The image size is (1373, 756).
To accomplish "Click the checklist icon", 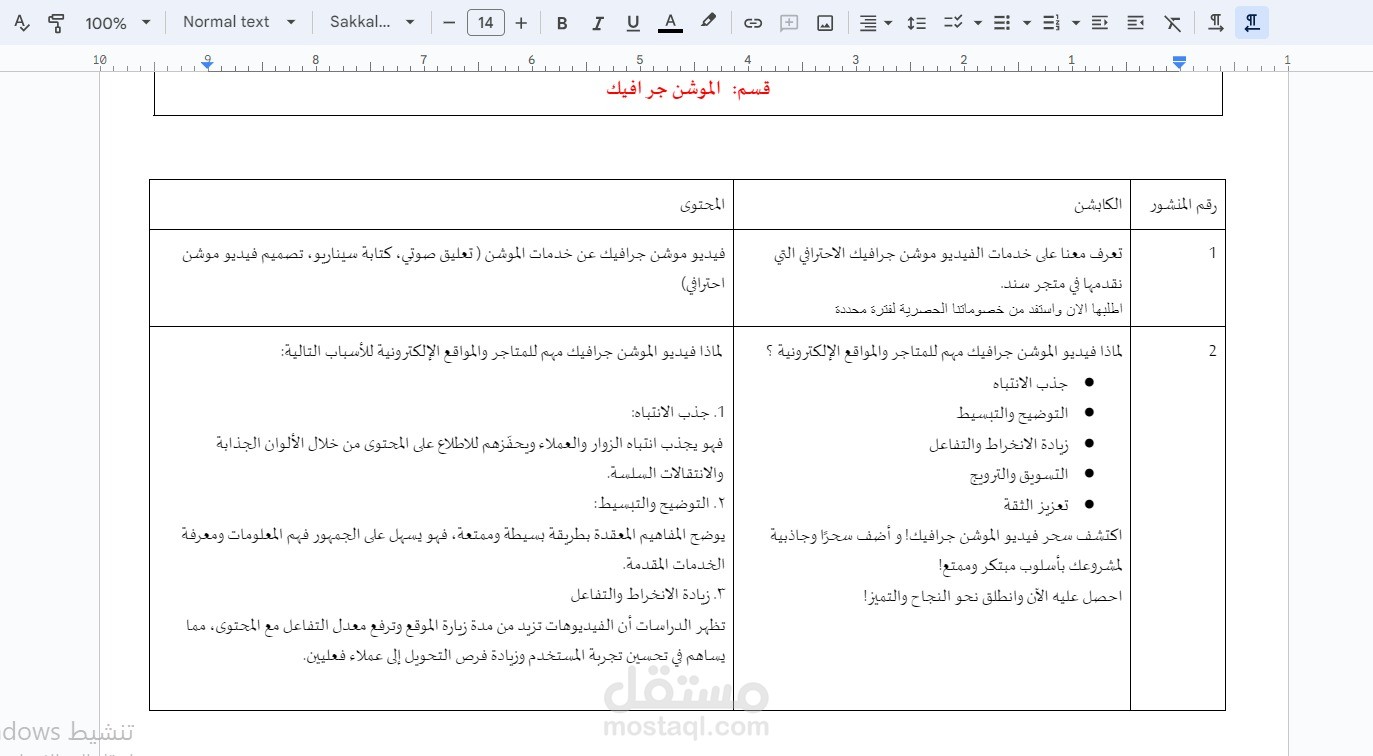I will [954, 22].
